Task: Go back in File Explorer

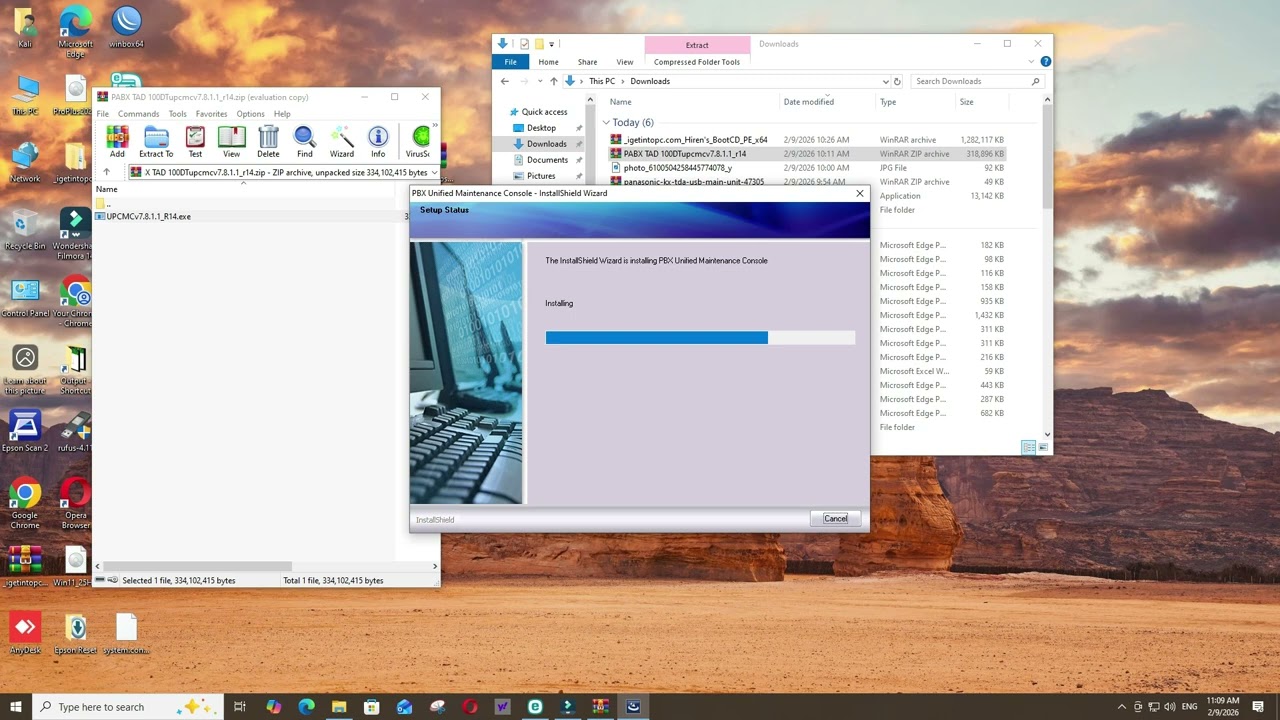Action: pos(505,81)
